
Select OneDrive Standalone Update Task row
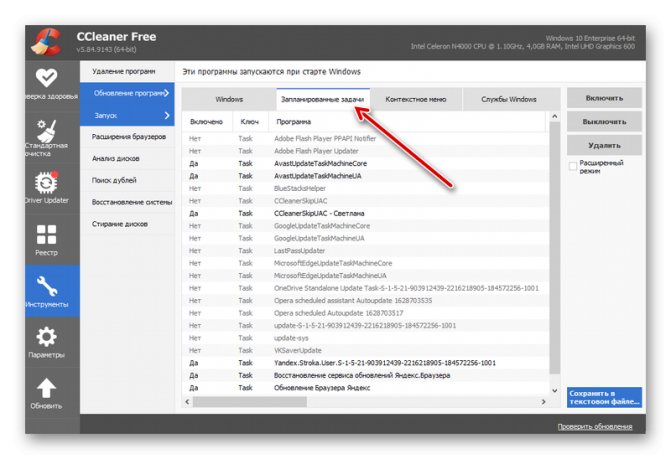[x=366, y=288]
